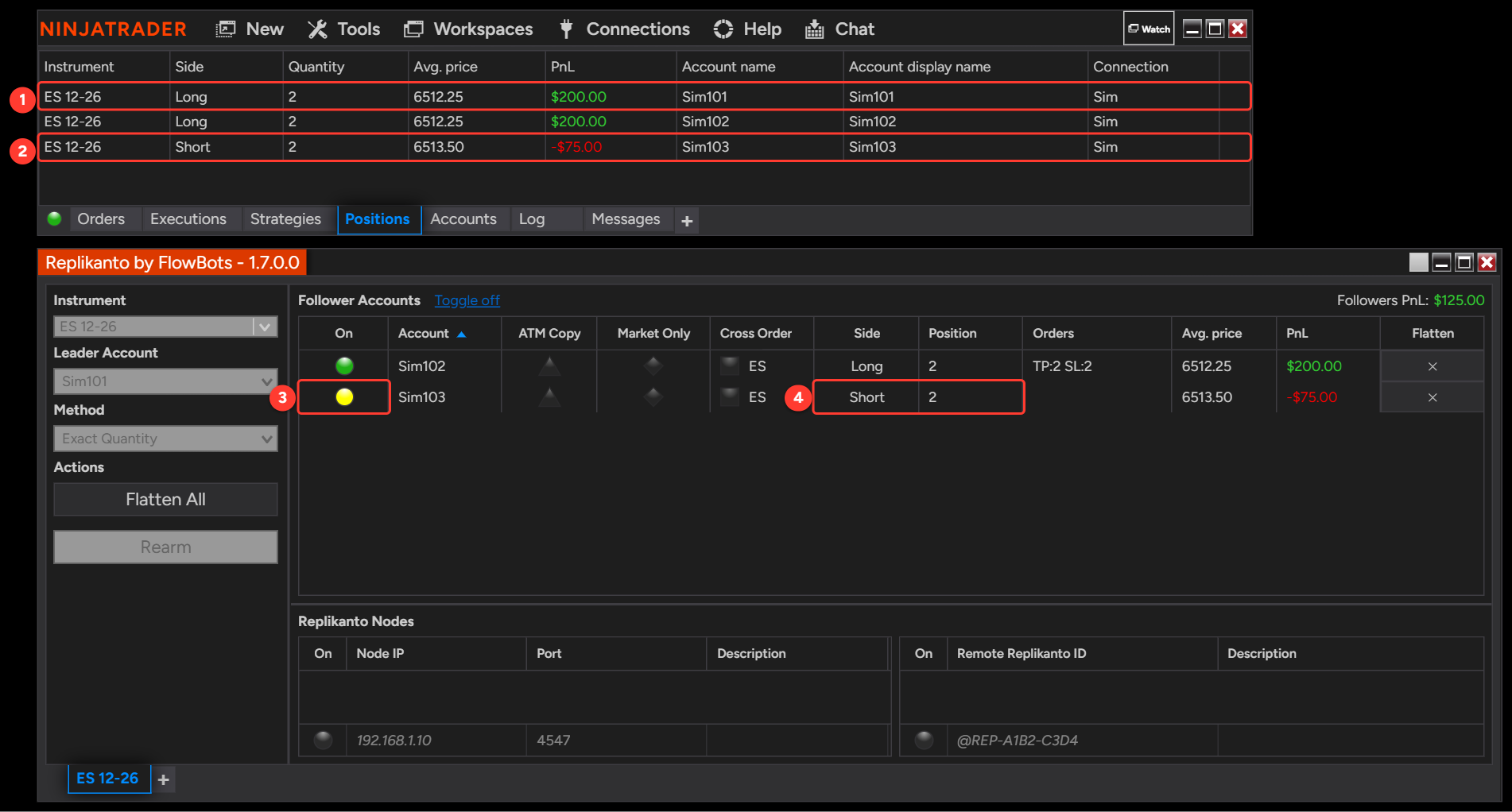Click the Sim103 account cell in Follower Accounts
1512x812 pixels.
444,397
